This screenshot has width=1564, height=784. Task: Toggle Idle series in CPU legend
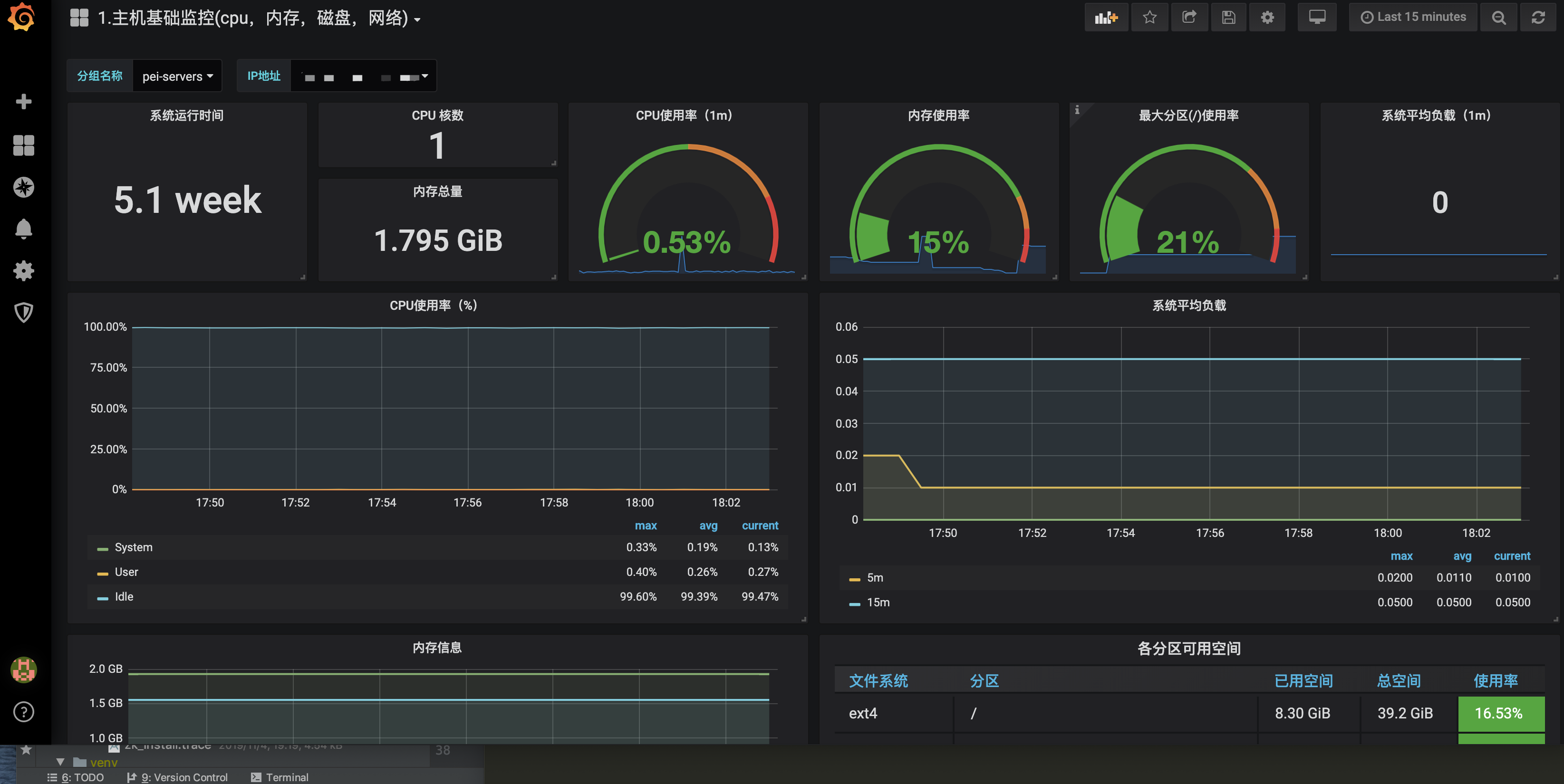click(124, 596)
